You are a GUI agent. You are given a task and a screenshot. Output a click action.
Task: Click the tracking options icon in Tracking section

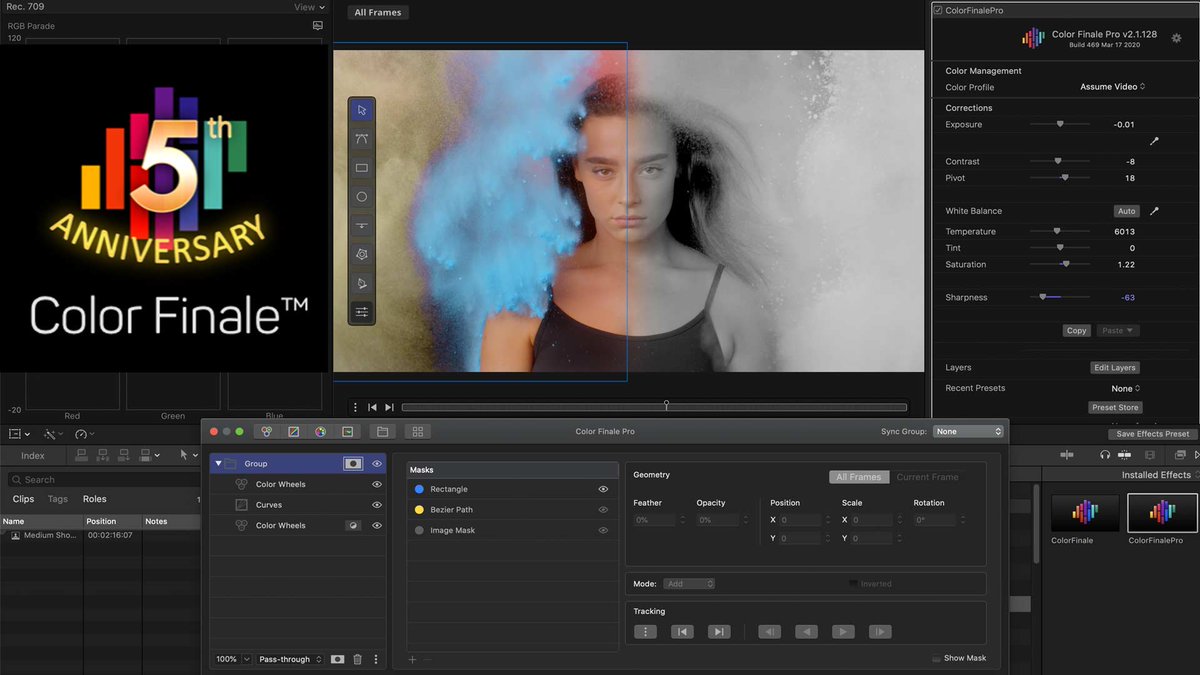[646, 631]
